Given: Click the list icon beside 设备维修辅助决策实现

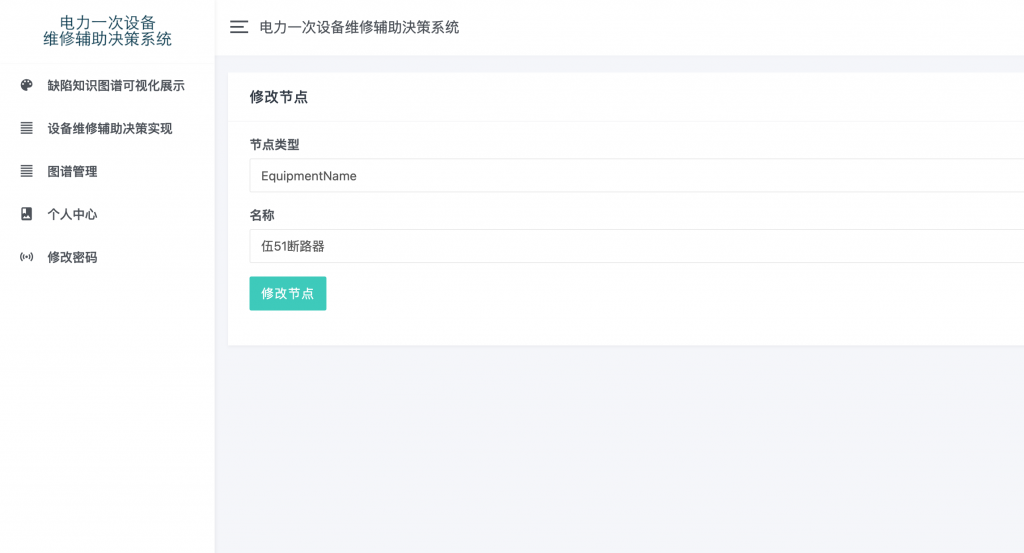Looking at the screenshot, I should pos(26,128).
